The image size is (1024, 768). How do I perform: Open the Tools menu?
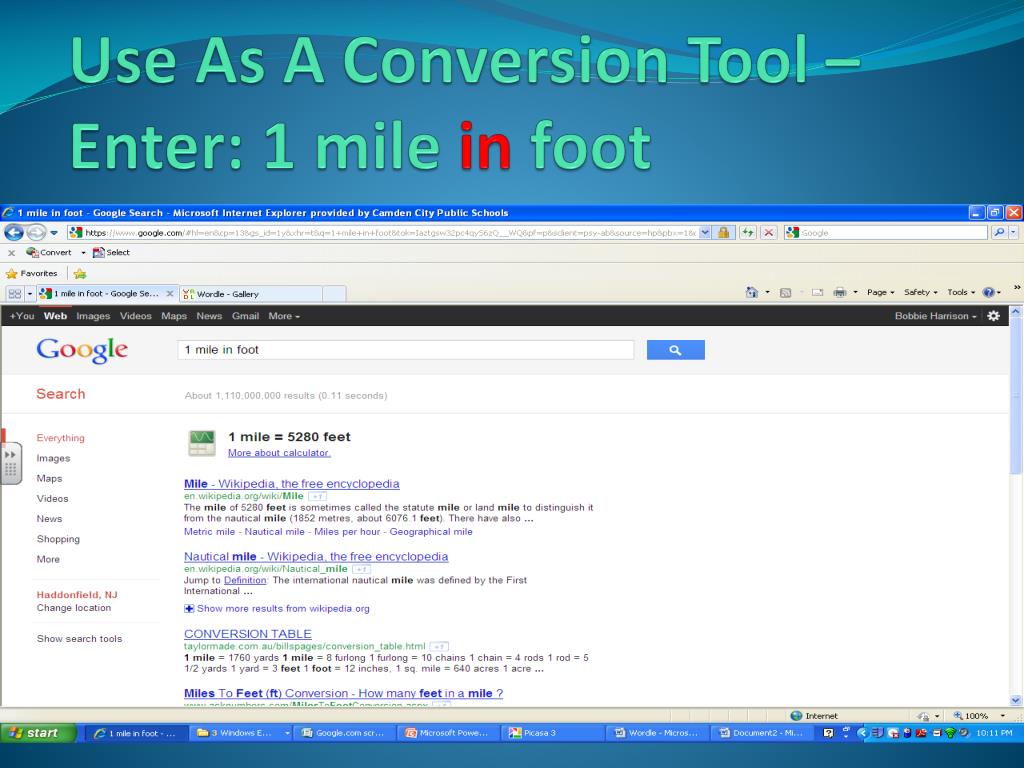click(961, 293)
